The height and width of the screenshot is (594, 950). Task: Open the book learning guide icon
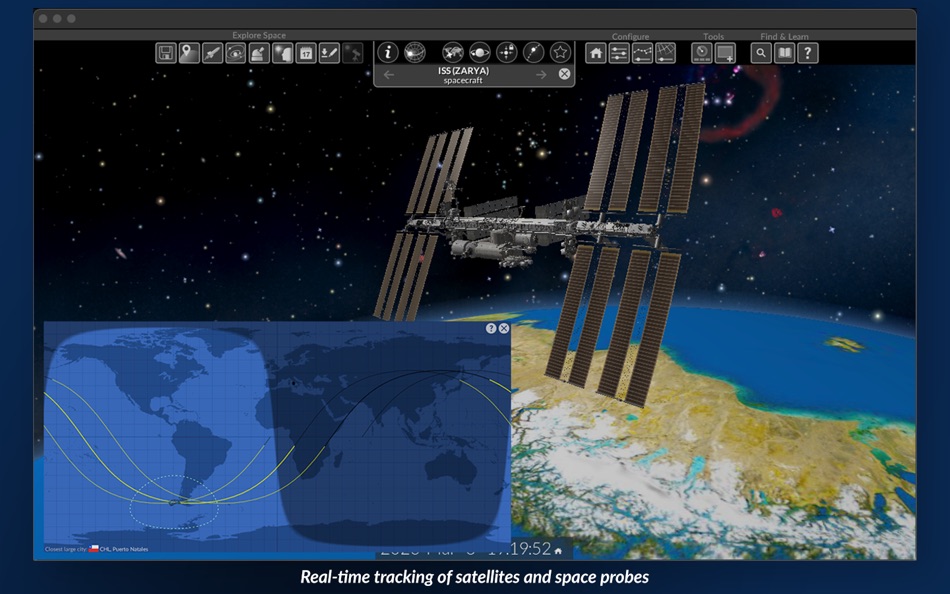[x=785, y=53]
